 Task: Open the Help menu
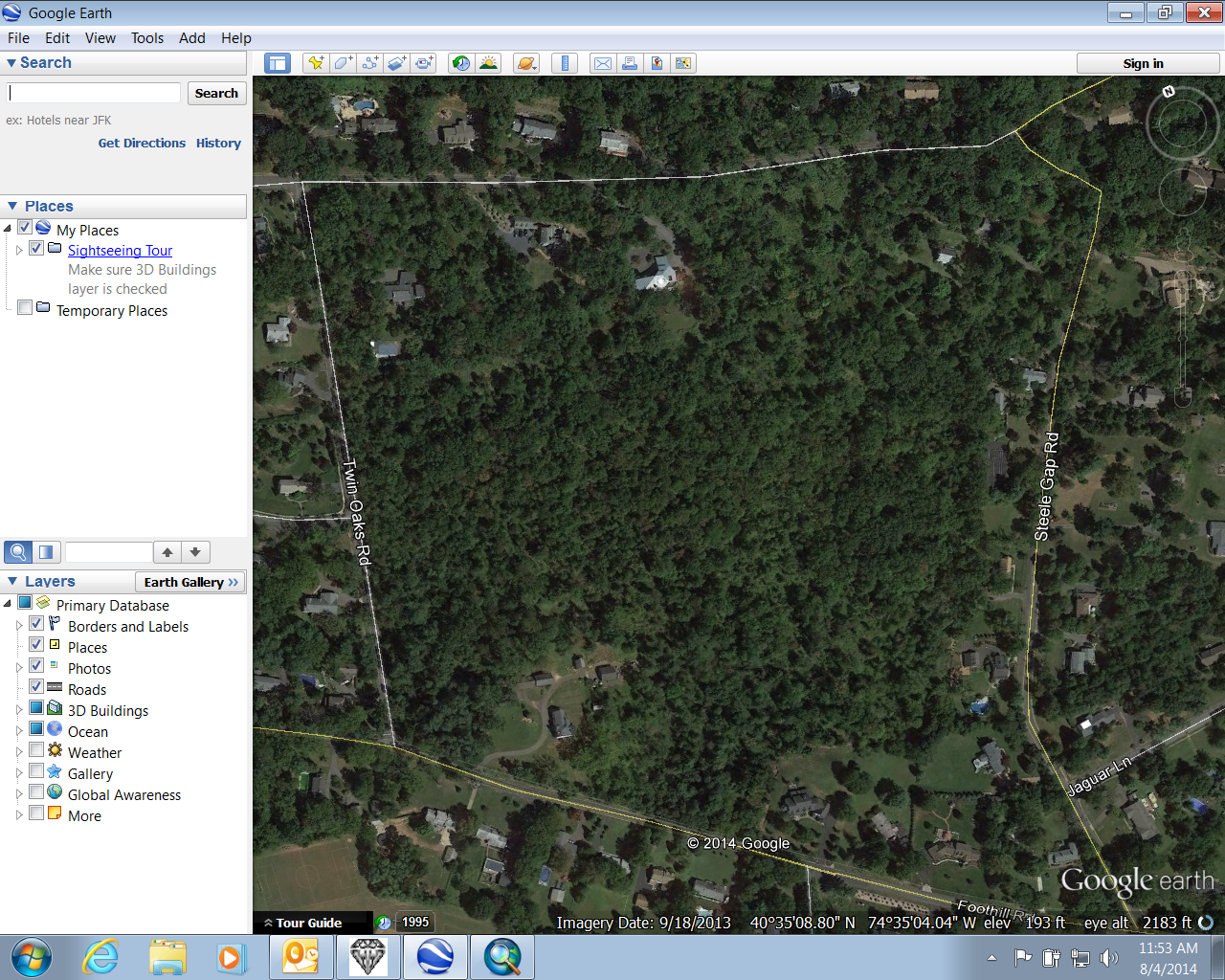point(236,38)
